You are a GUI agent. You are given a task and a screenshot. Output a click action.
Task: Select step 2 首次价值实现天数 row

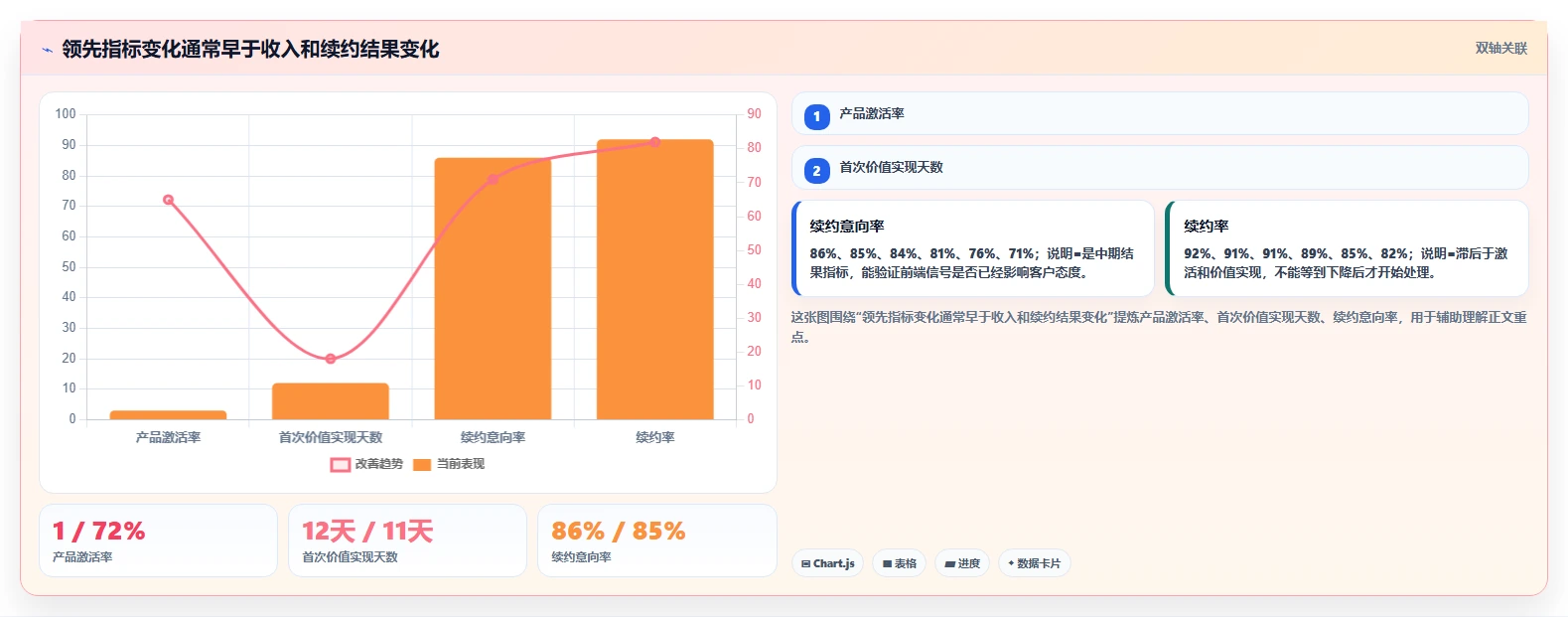point(1160,167)
